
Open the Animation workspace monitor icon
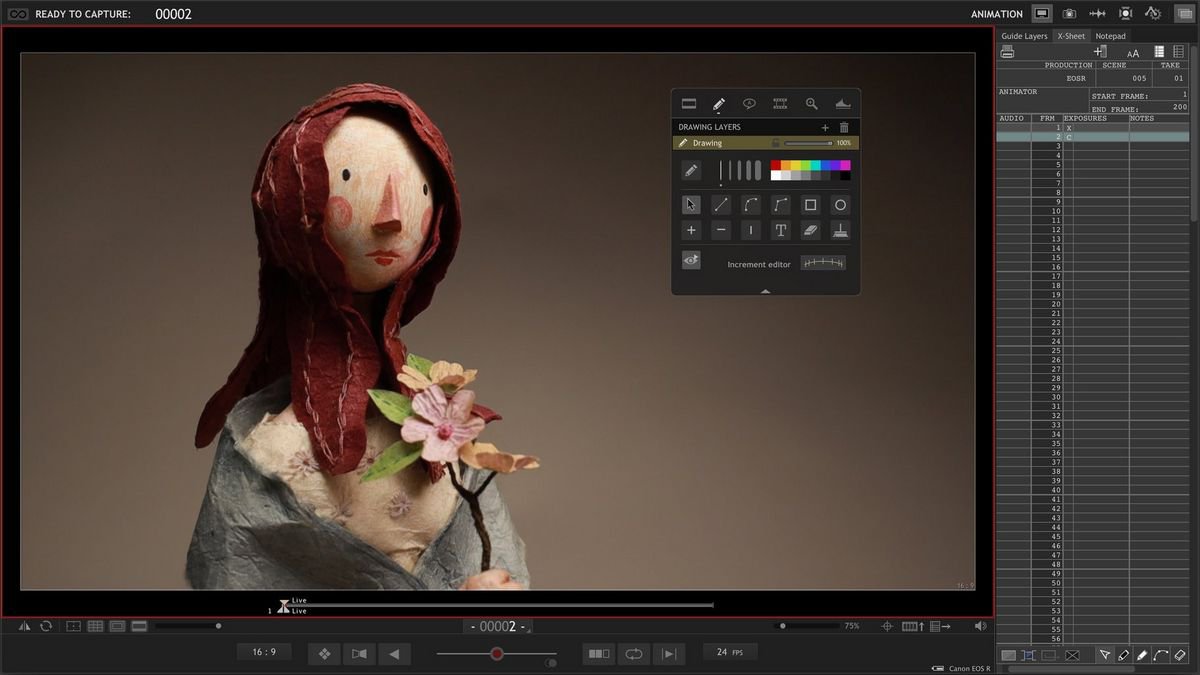tap(1042, 14)
